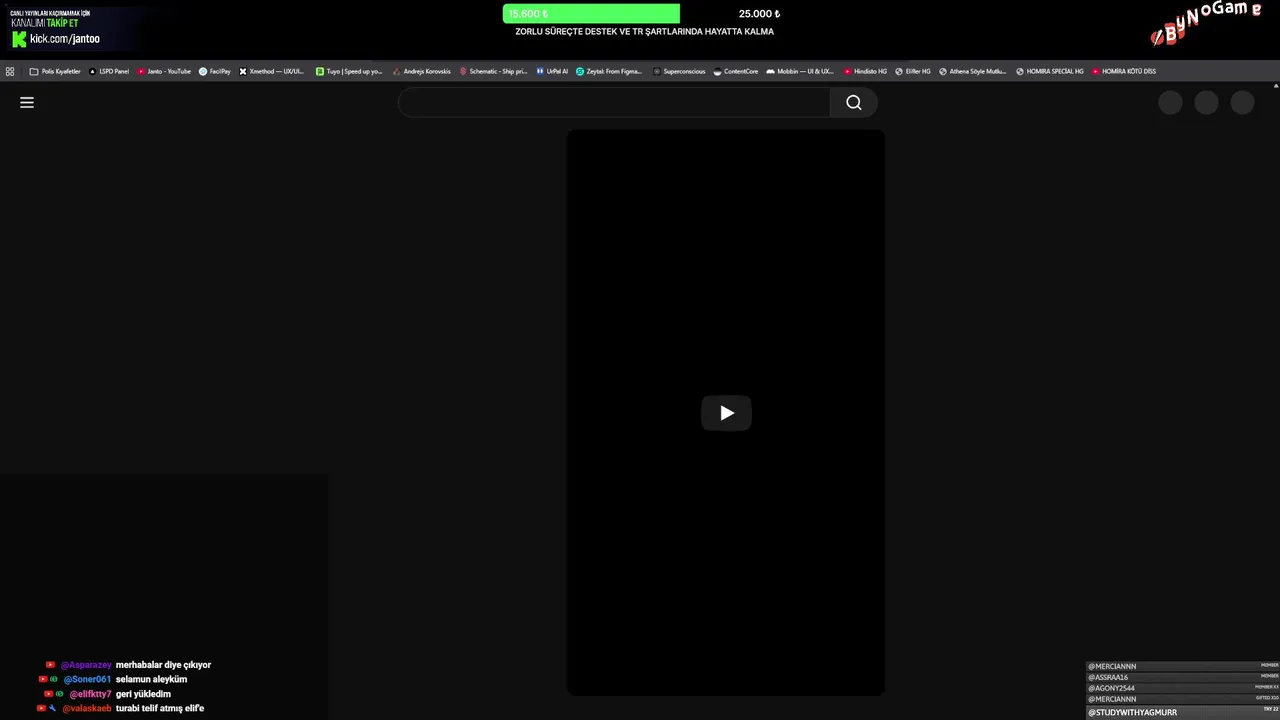Image resolution: width=1280 pixels, height=720 pixels.
Task: Click @elifktty7 chat username
Action: pos(90,694)
